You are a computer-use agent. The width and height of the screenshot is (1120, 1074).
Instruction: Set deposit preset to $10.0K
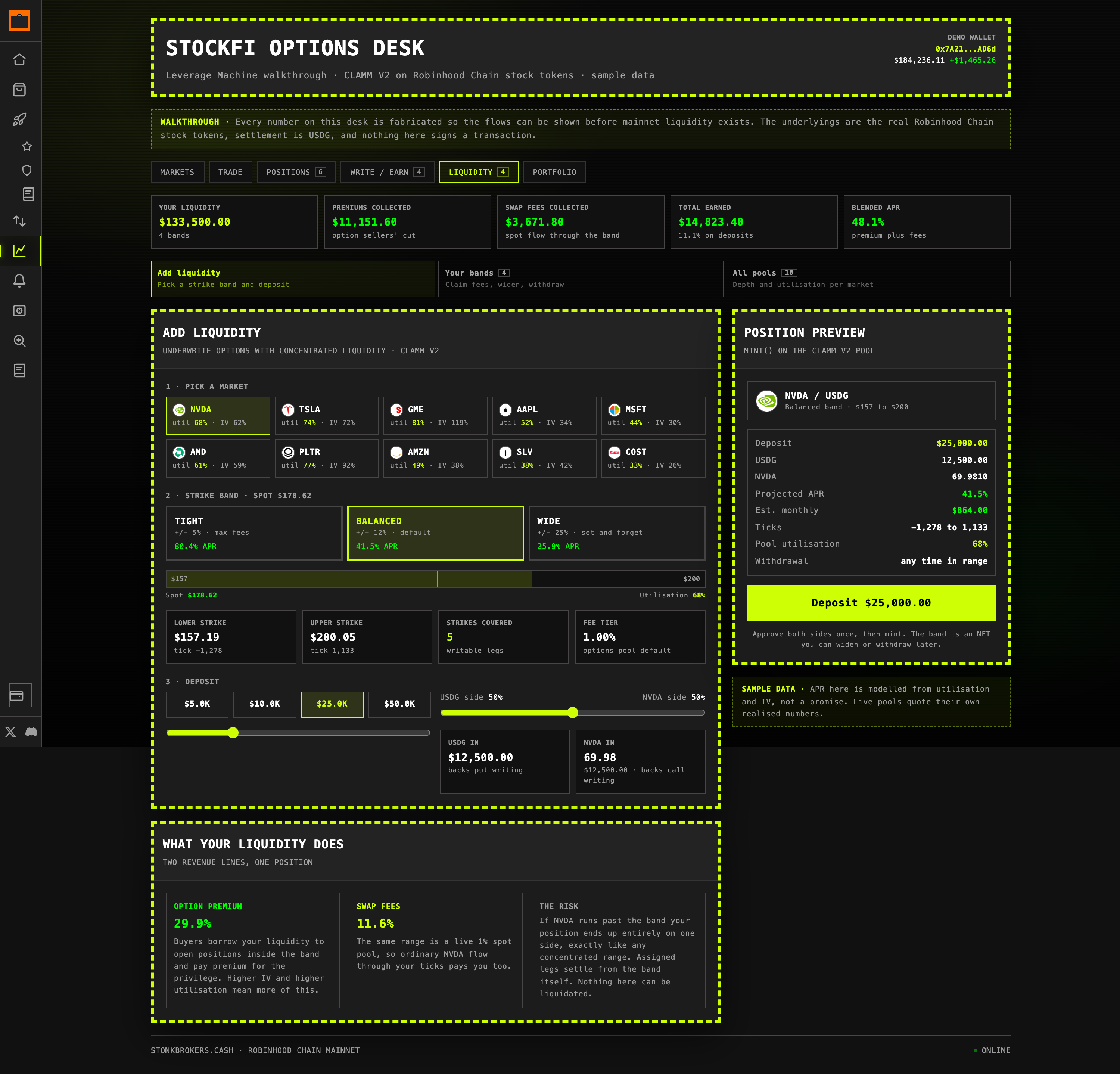[x=265, y=704]
